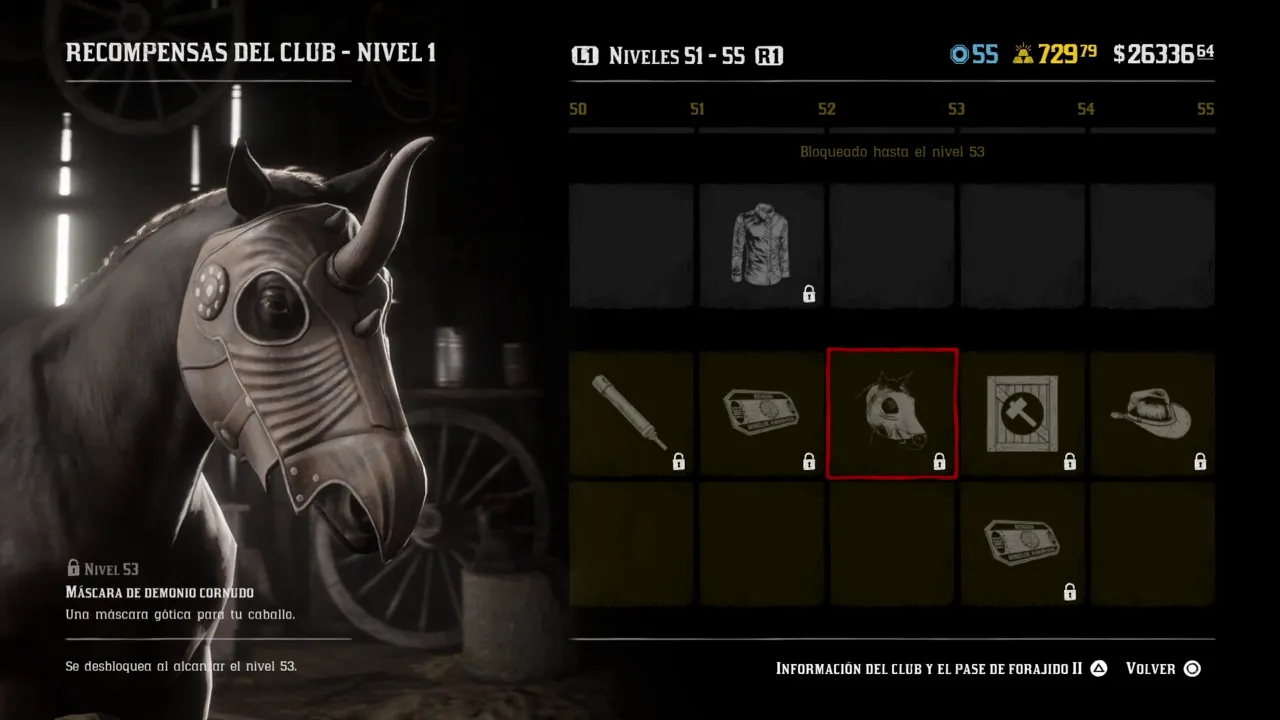Choose the level 51 ticket voucher reward
The height and width of the screenshot is (720, 1280).
762,414
